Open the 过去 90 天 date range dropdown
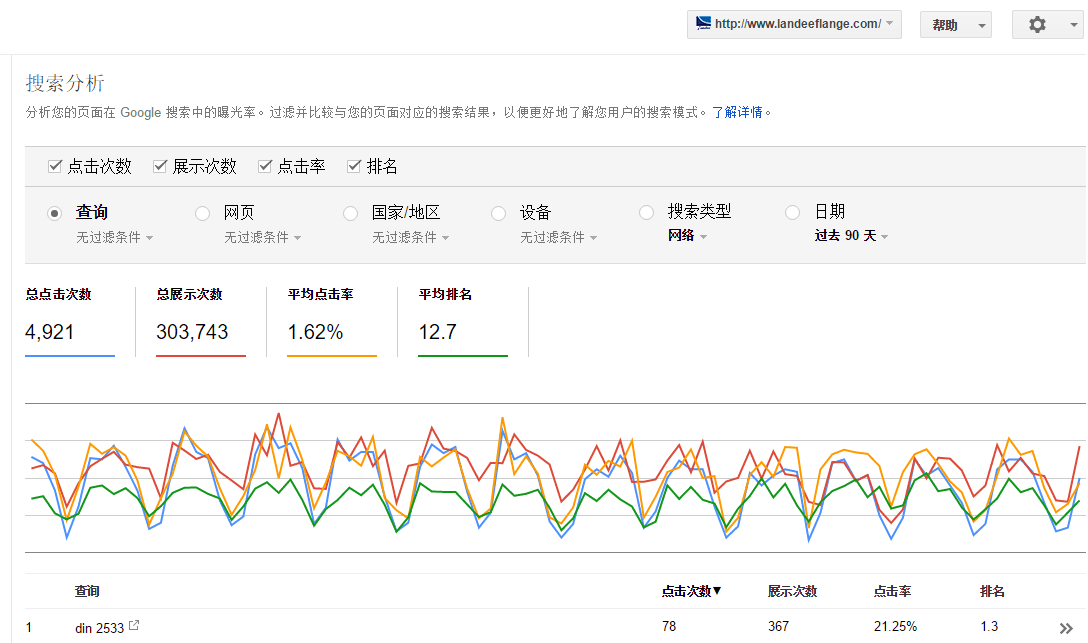 [x=851, y=236]
